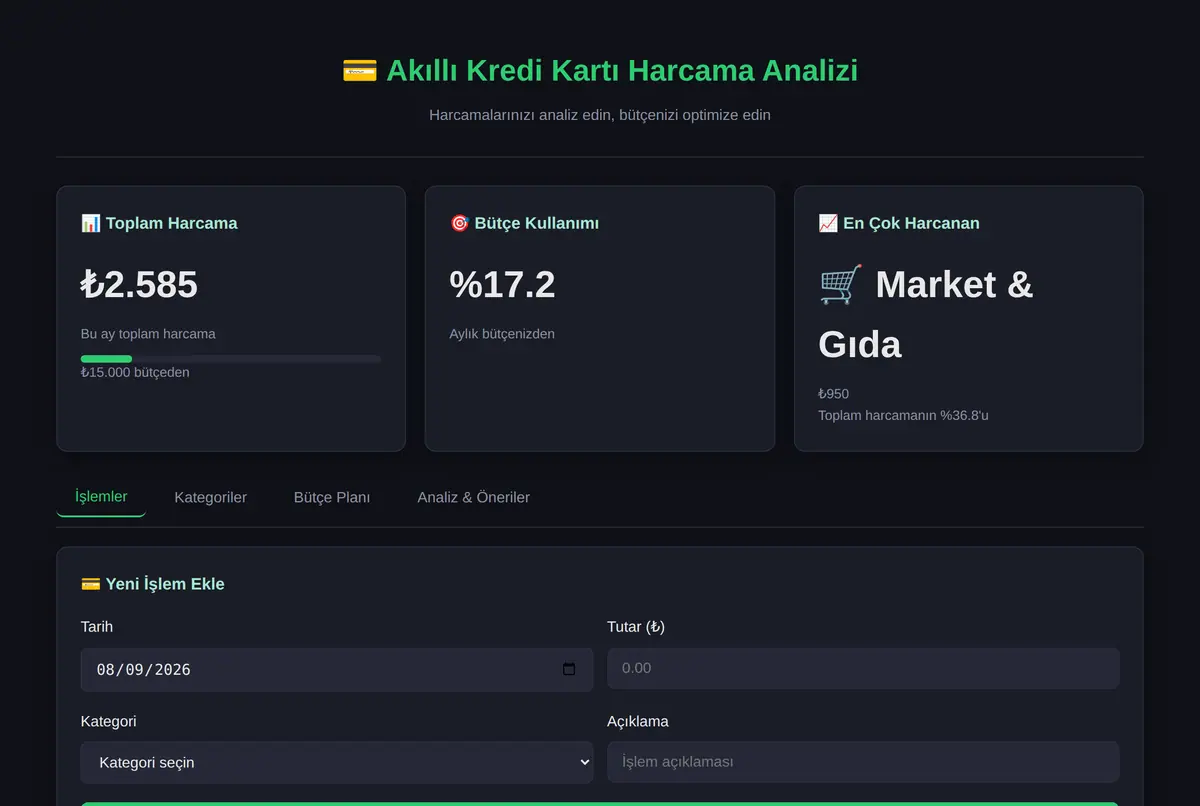Select the Analiz & Öneriler tab
Image resolution: width=1200 pixels, height=806 pixels.
tap(474, 497)
